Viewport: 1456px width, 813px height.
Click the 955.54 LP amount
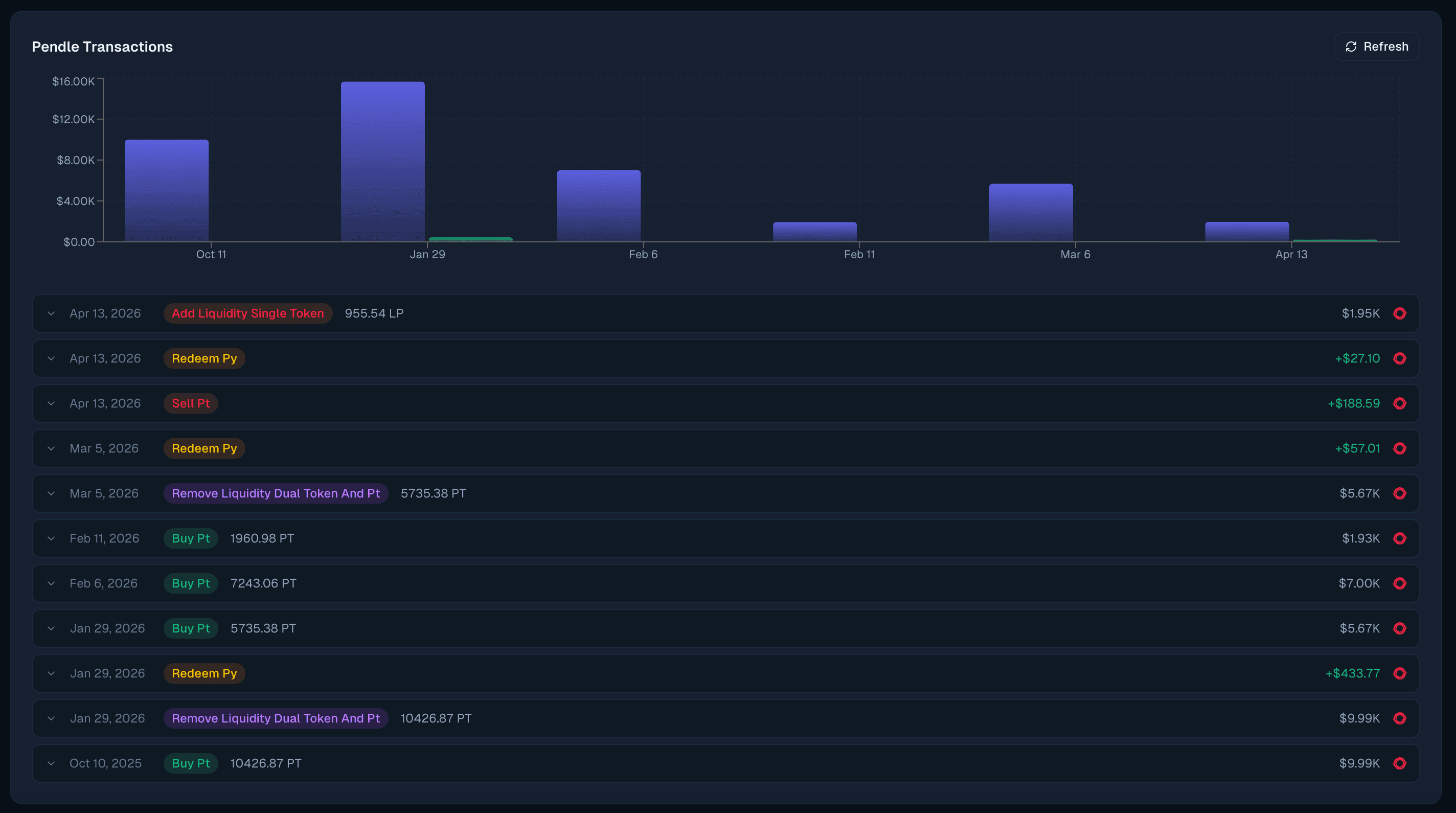(x=374, y=313)
